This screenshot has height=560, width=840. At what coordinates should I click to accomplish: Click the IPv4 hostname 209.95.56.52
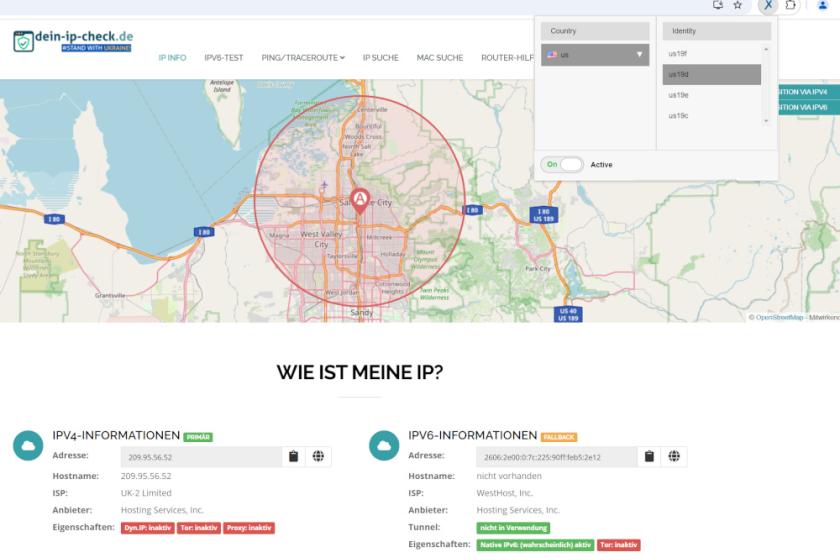point(146,476)
